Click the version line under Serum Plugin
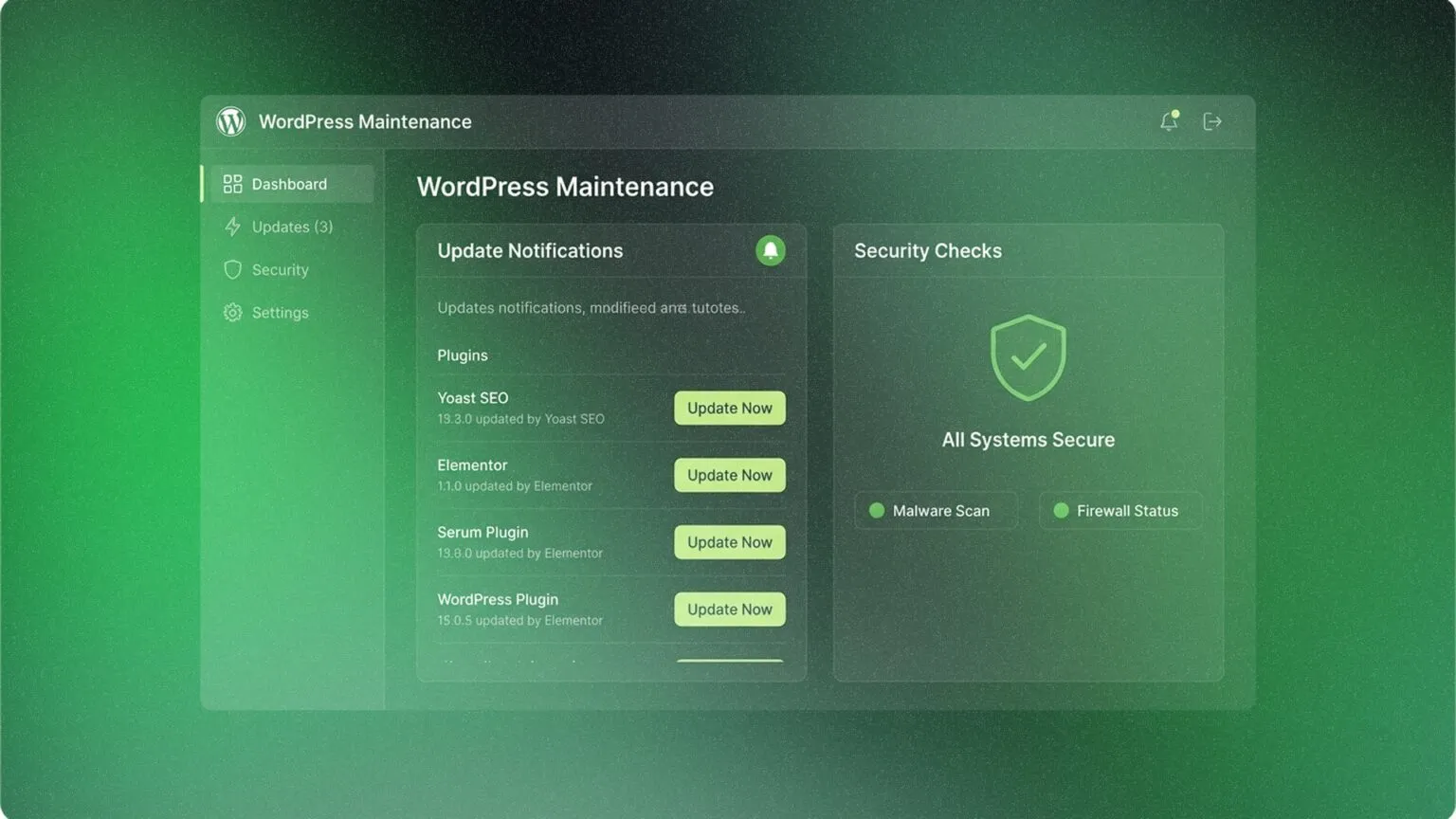Screen dimensions: 1456x819 pyautogui.click(x=519, y=554)
